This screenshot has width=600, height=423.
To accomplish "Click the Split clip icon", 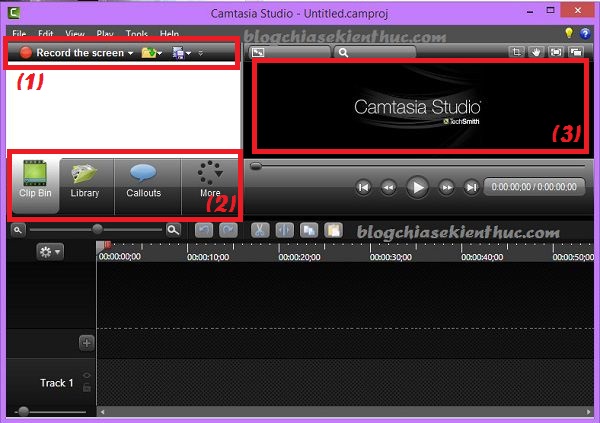I will tap(285, 230).
